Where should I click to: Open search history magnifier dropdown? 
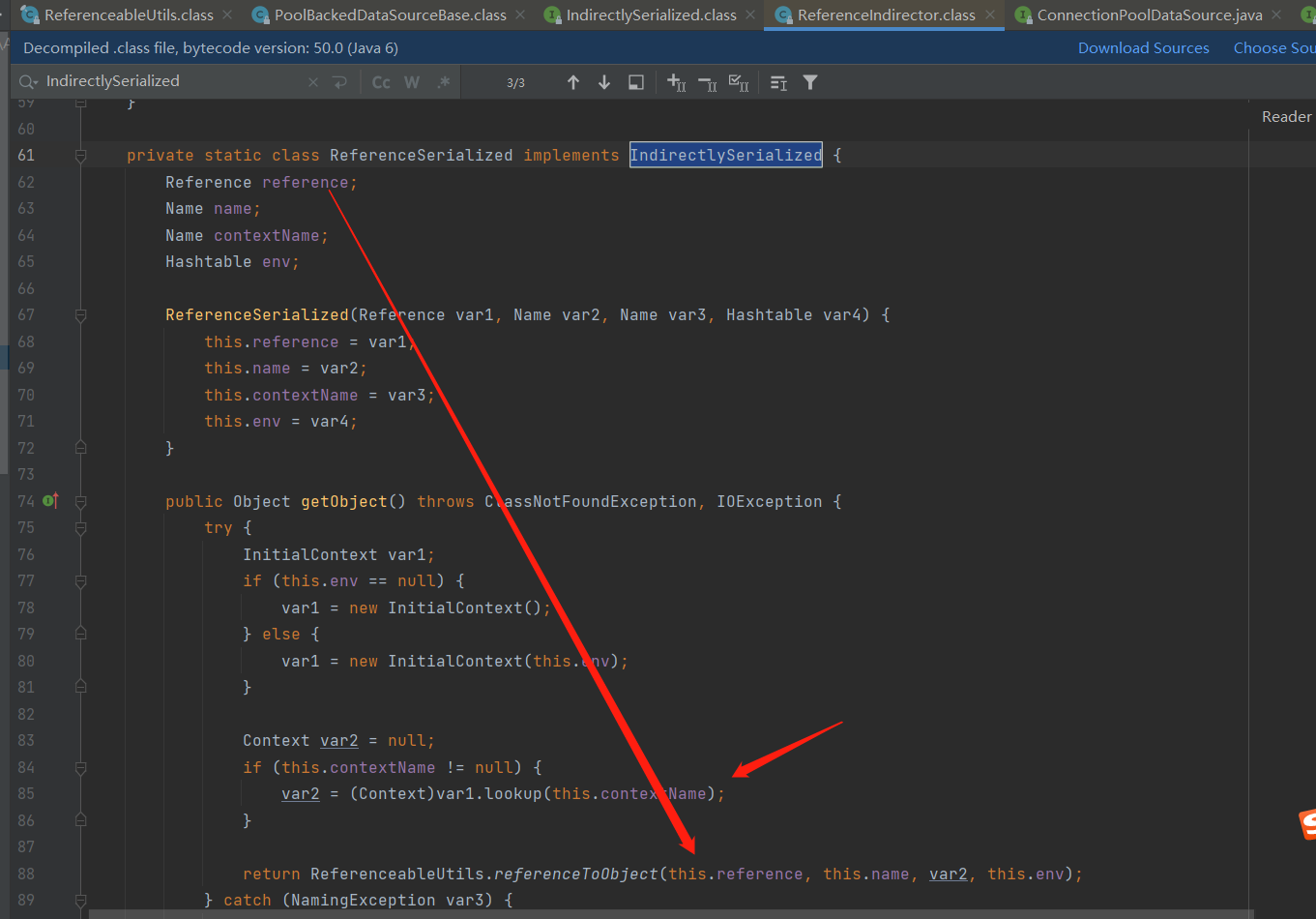click(x=28, y=82)
